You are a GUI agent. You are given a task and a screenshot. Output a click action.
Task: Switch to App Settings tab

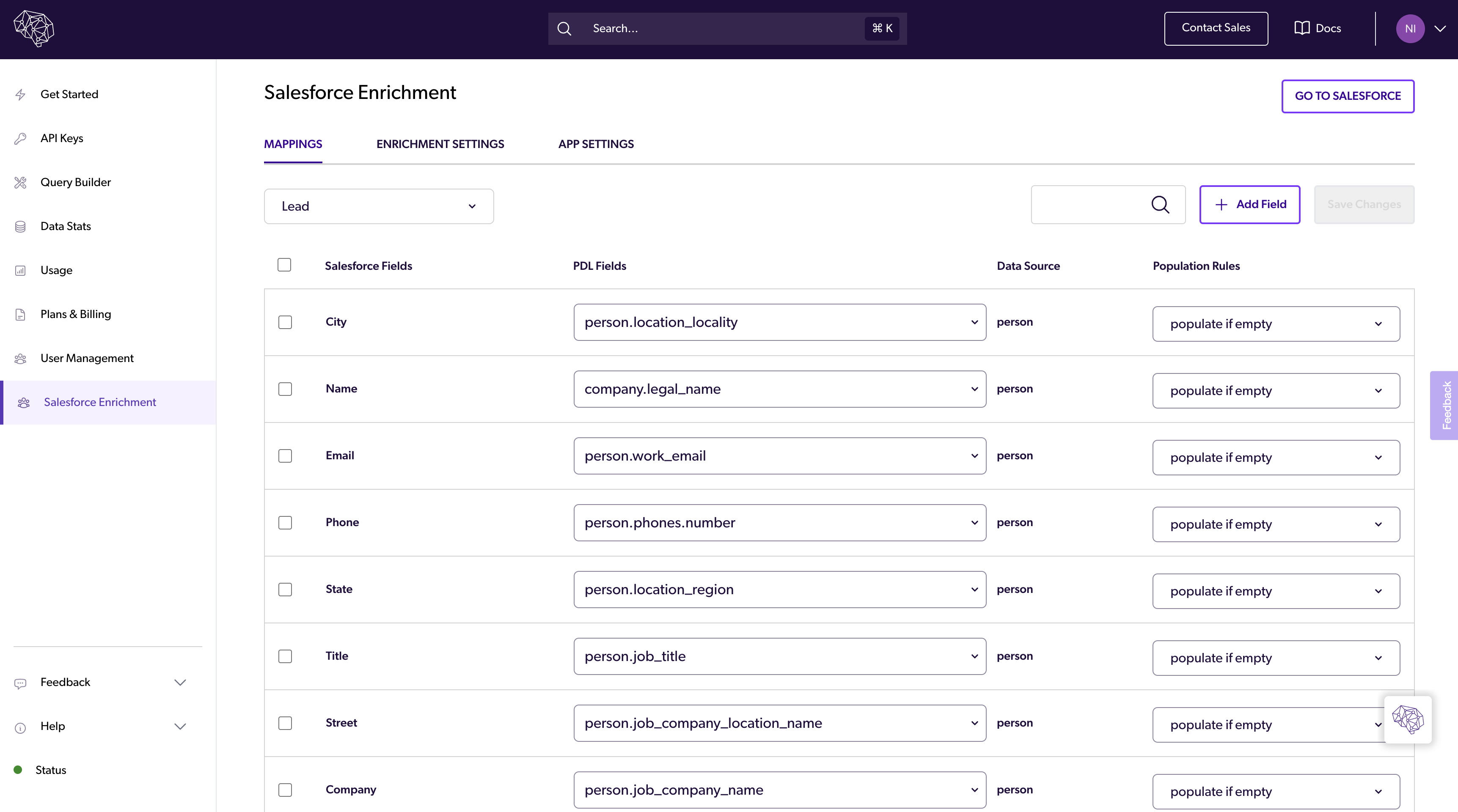click(595, 144)
